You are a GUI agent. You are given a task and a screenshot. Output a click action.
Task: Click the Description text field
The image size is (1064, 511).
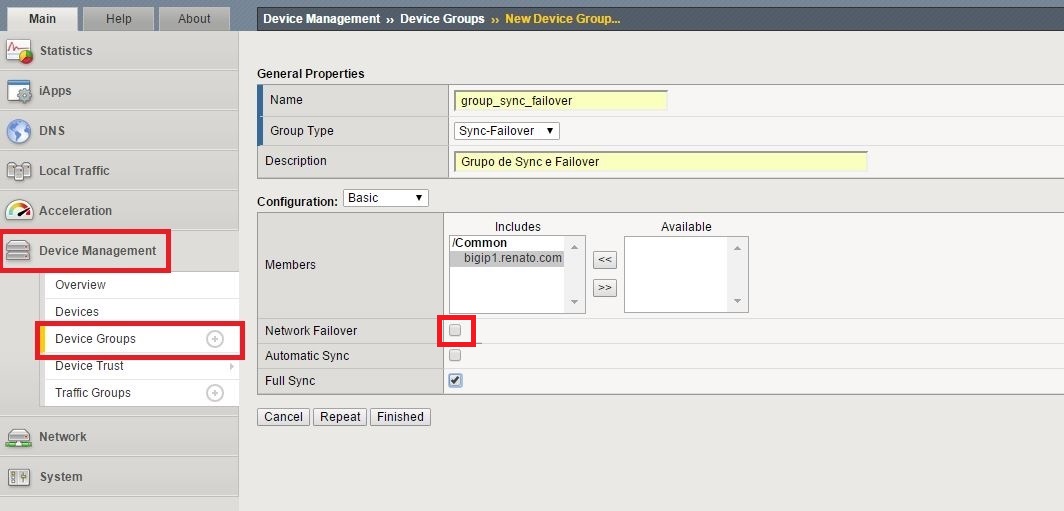pyautogui.click(x=660, y=162)
